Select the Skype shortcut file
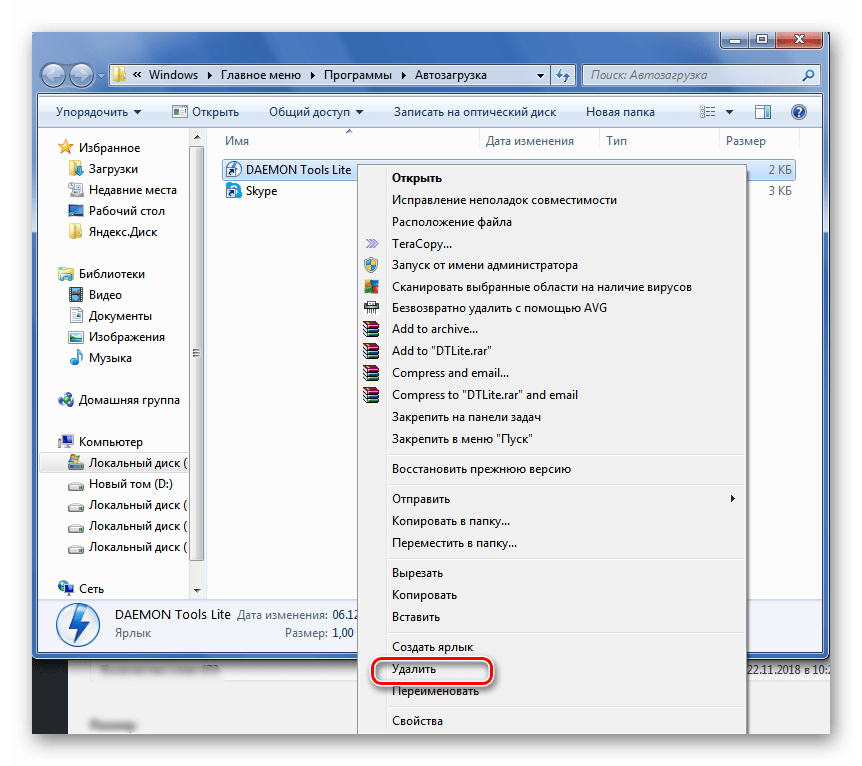The height and width of the screenshot is (766, 862). 261,191
